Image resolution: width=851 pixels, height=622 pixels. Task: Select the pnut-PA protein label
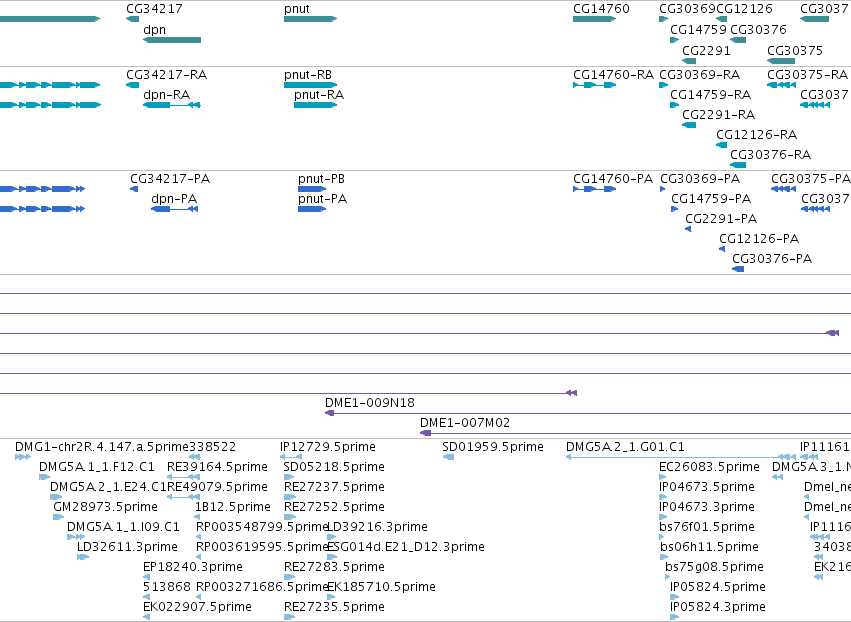(322, 199)
